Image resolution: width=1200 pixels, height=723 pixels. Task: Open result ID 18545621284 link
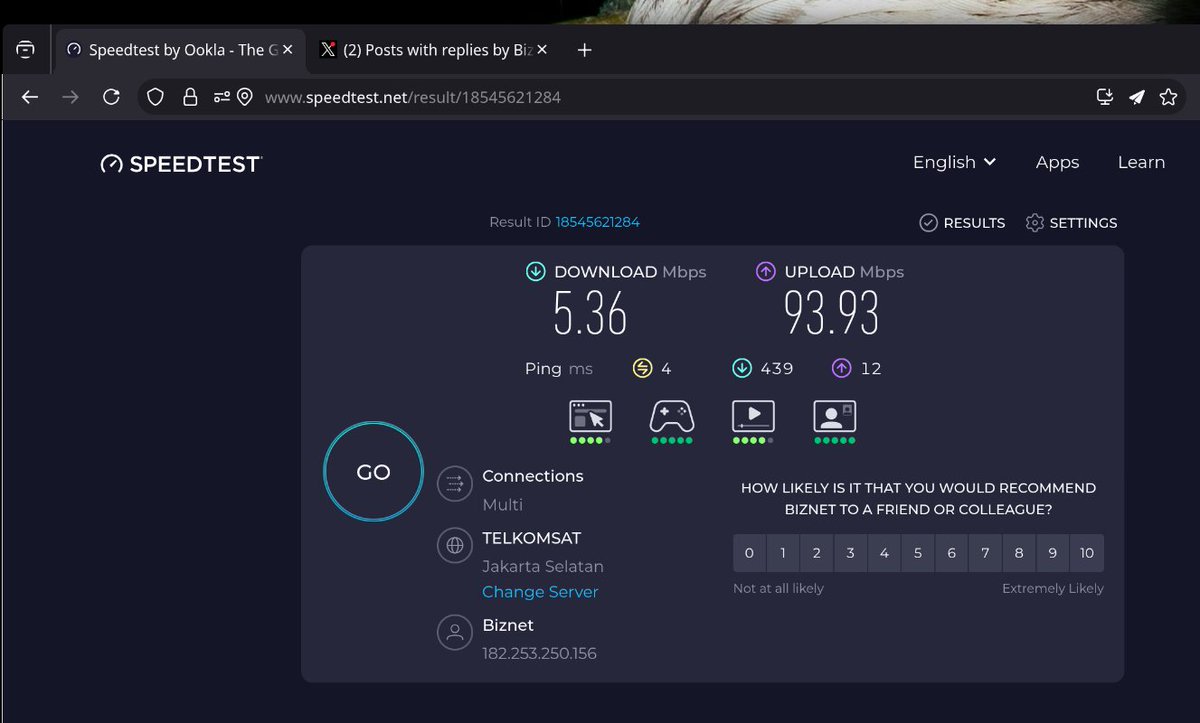pyautogui.click(x=597, y=222)
